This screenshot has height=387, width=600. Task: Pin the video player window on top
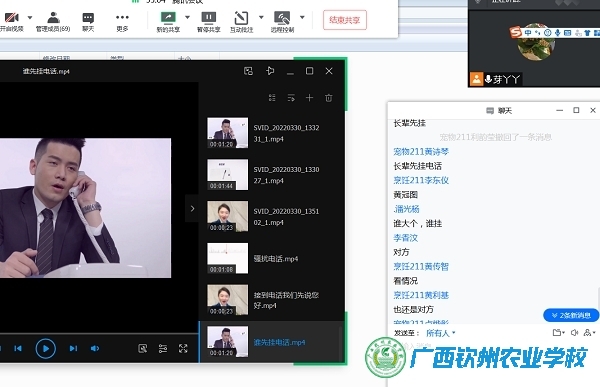tap(270, 71)
